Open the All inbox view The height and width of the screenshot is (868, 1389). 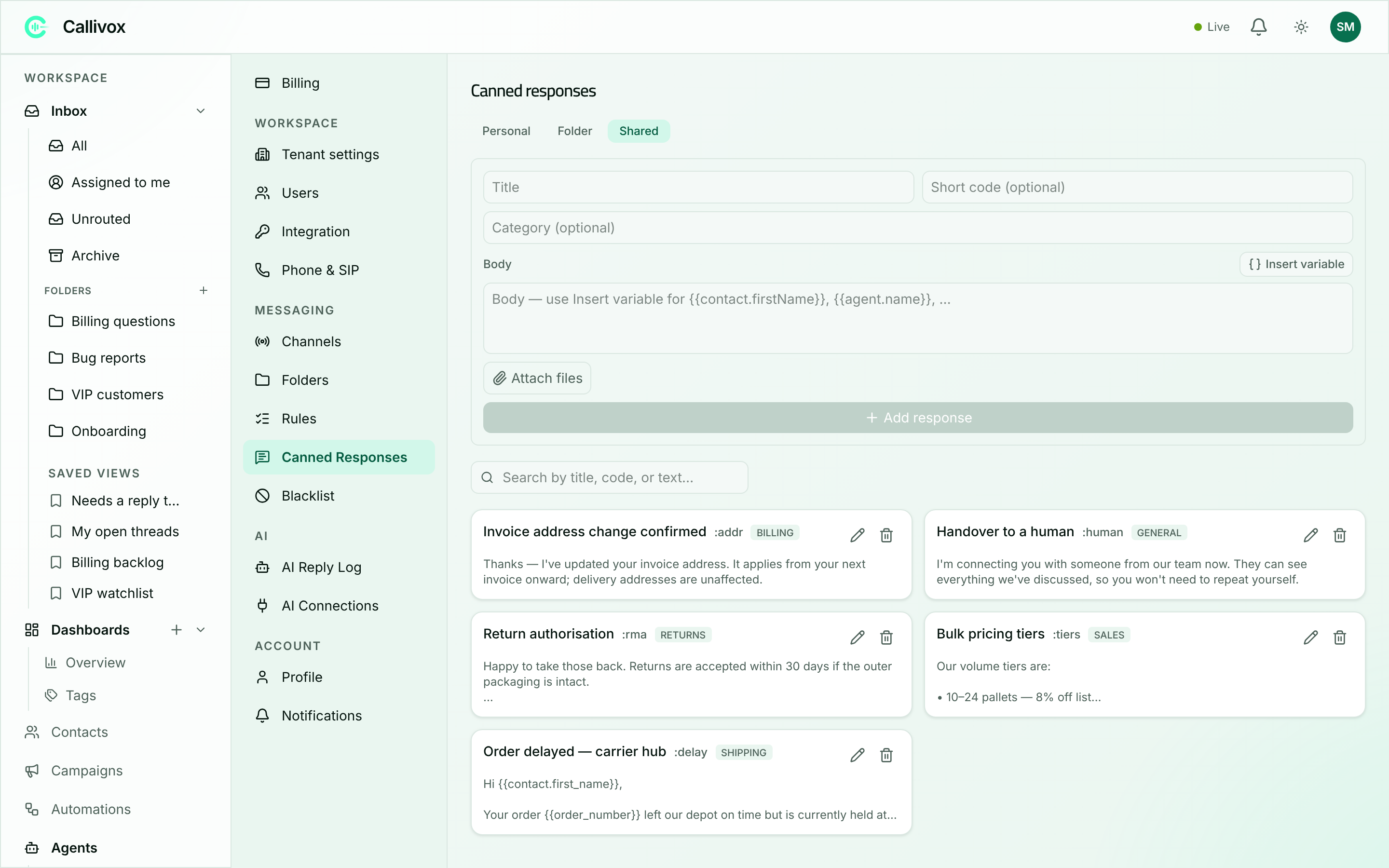click(x=127, y=146)
